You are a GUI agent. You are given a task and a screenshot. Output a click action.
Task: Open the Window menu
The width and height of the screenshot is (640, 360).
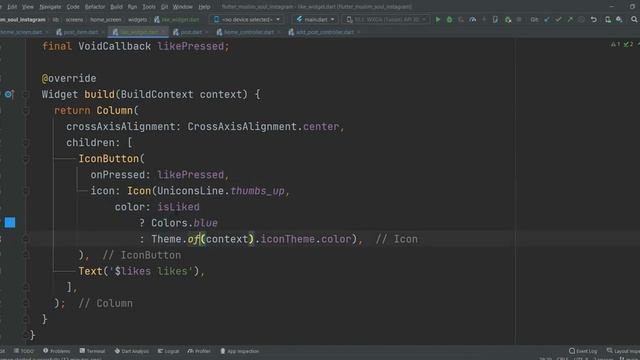click(x=182, y=7)
